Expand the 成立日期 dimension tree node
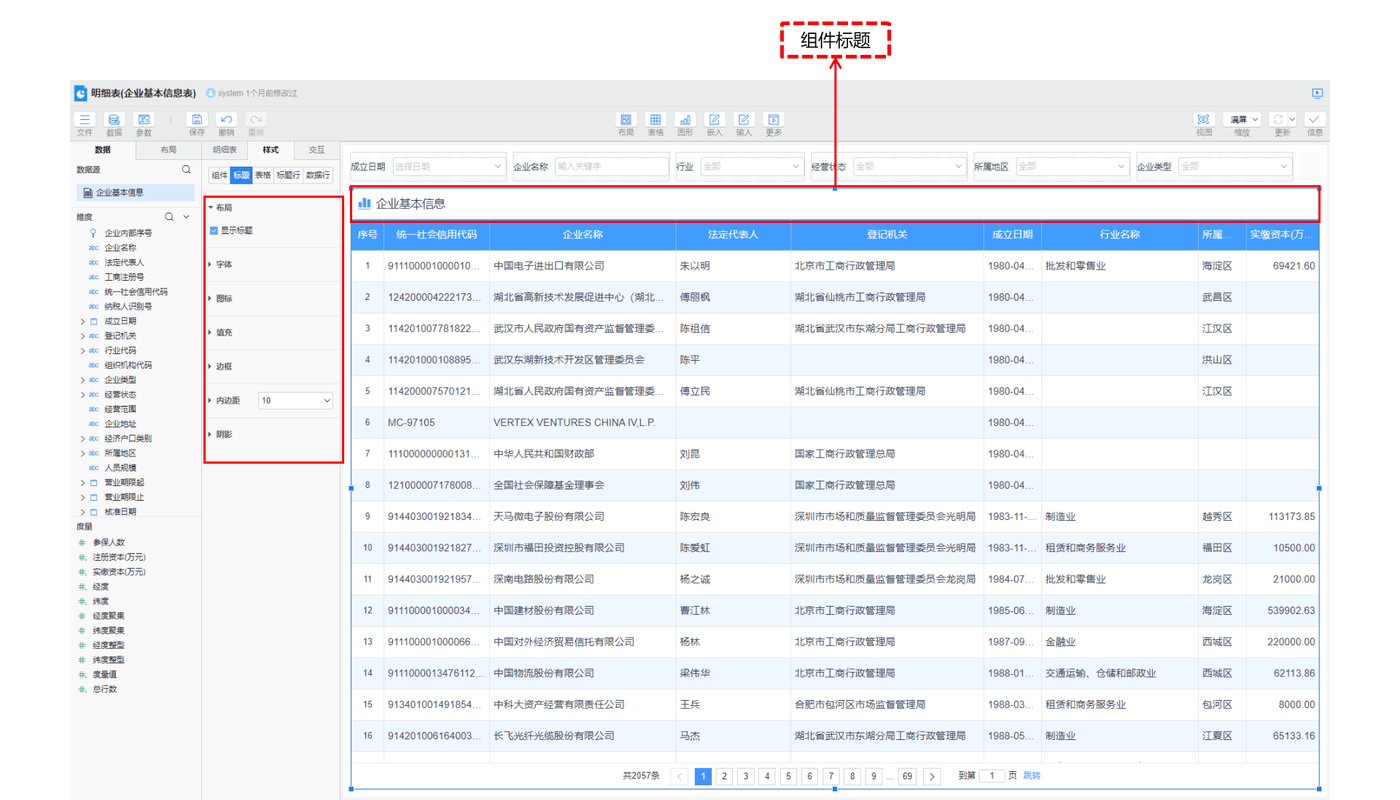This screenshot has height=800, width=1400. (83, 322)
